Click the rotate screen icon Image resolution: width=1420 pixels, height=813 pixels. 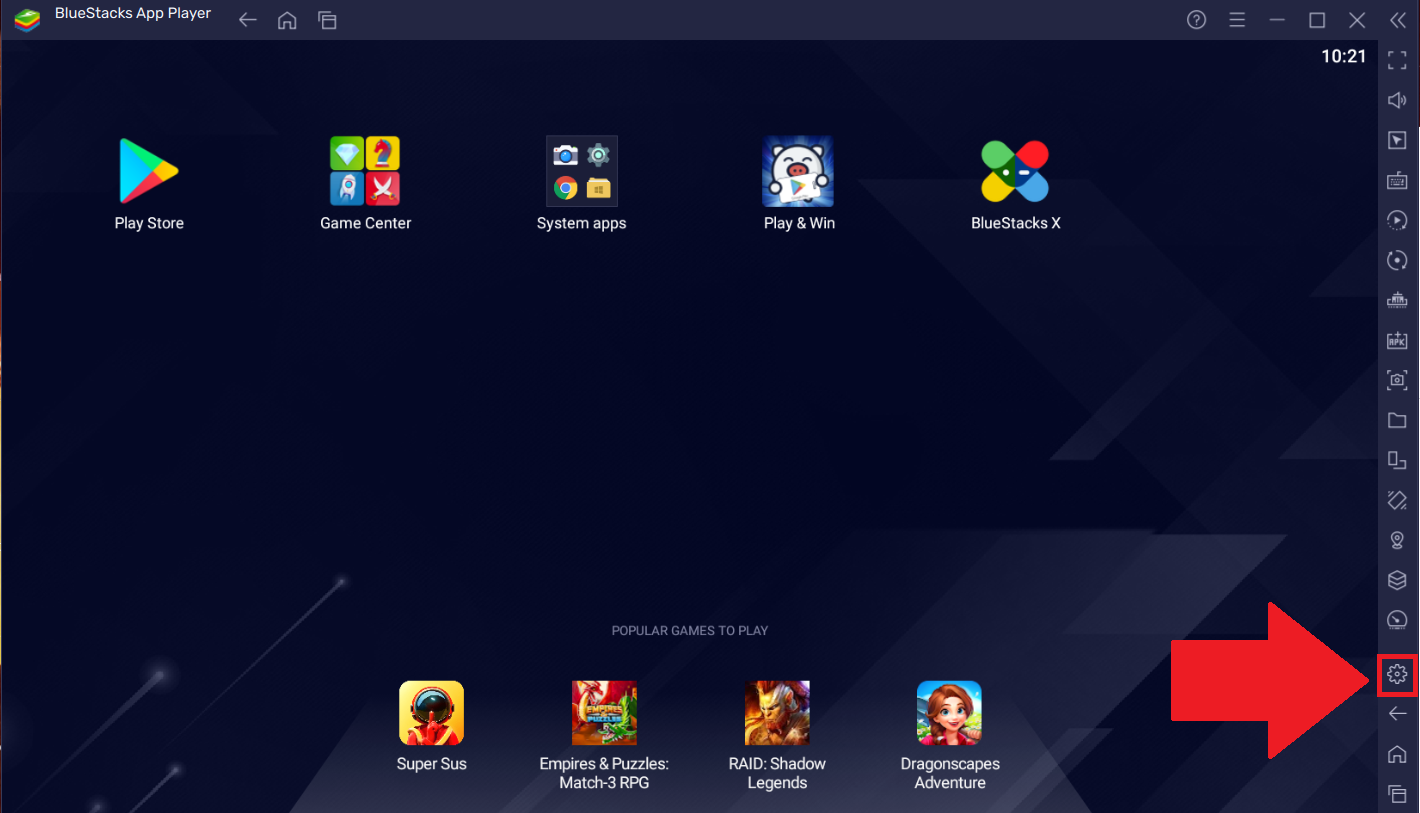click(x=1397, y=460)
